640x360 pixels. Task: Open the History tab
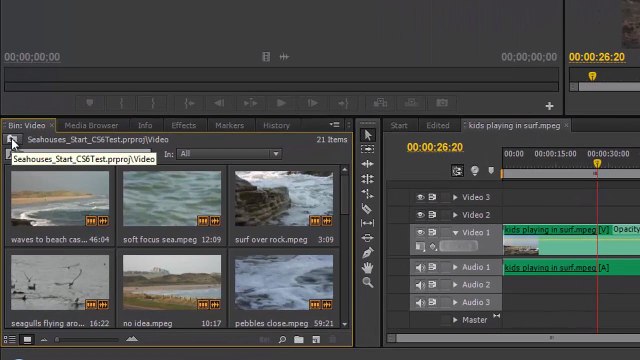point(276,125)
